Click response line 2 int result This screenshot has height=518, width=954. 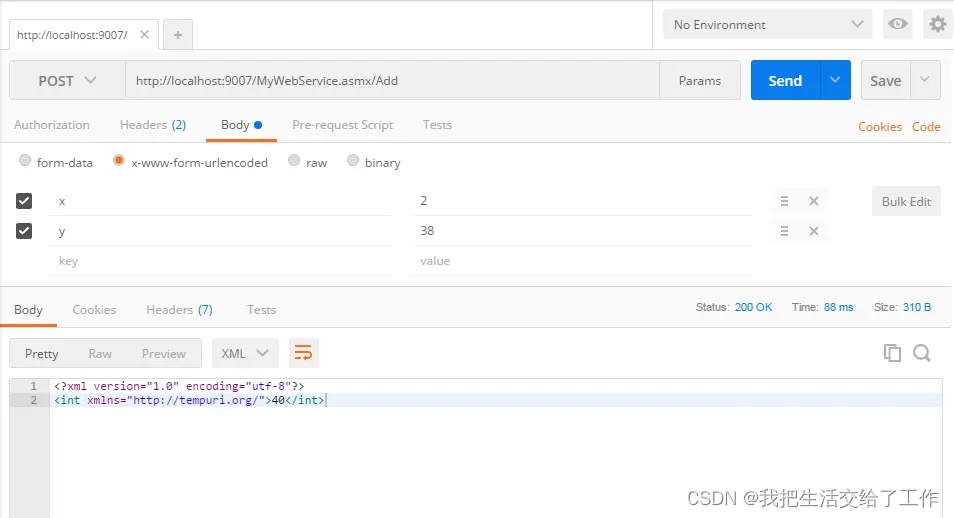point(189,400)
